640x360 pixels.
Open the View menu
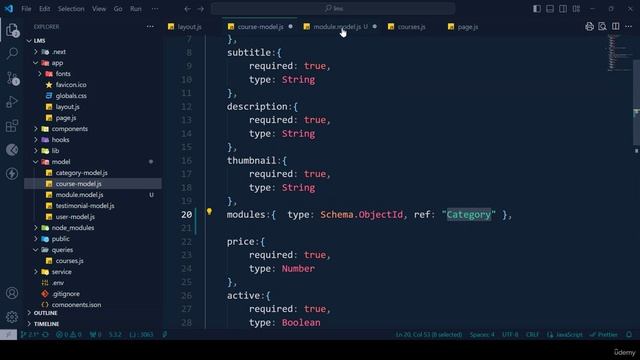(x=99, y=9)
